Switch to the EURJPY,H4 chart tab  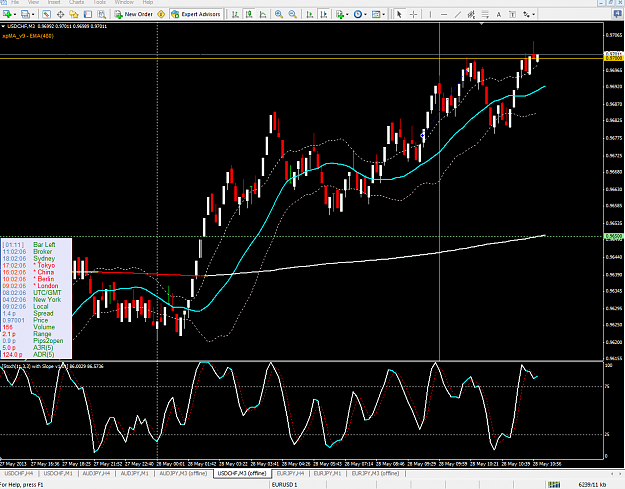tap(291, 473)
